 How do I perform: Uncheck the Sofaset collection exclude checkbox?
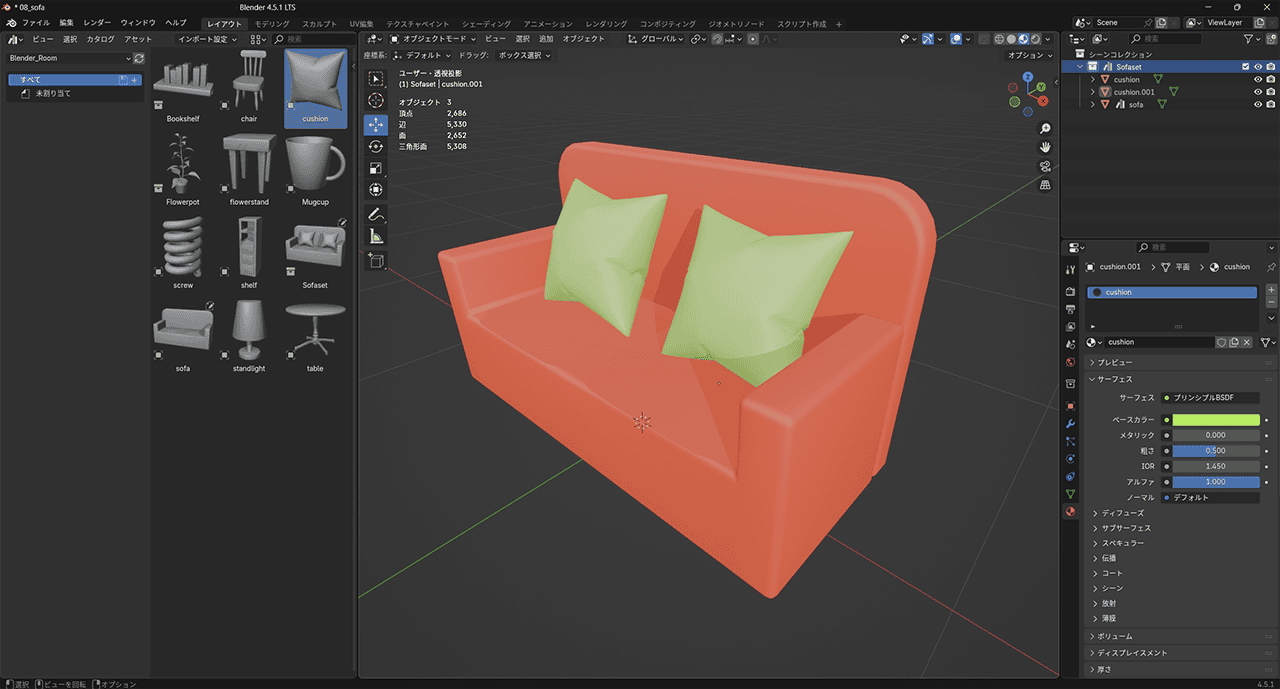coord(1245,67)
